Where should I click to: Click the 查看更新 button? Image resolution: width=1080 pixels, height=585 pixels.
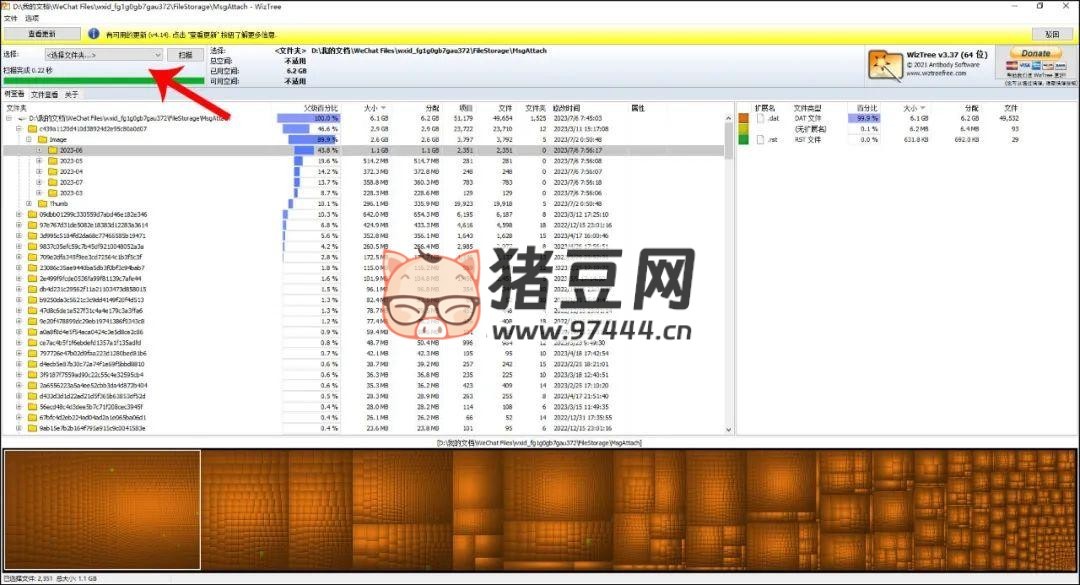41,34
